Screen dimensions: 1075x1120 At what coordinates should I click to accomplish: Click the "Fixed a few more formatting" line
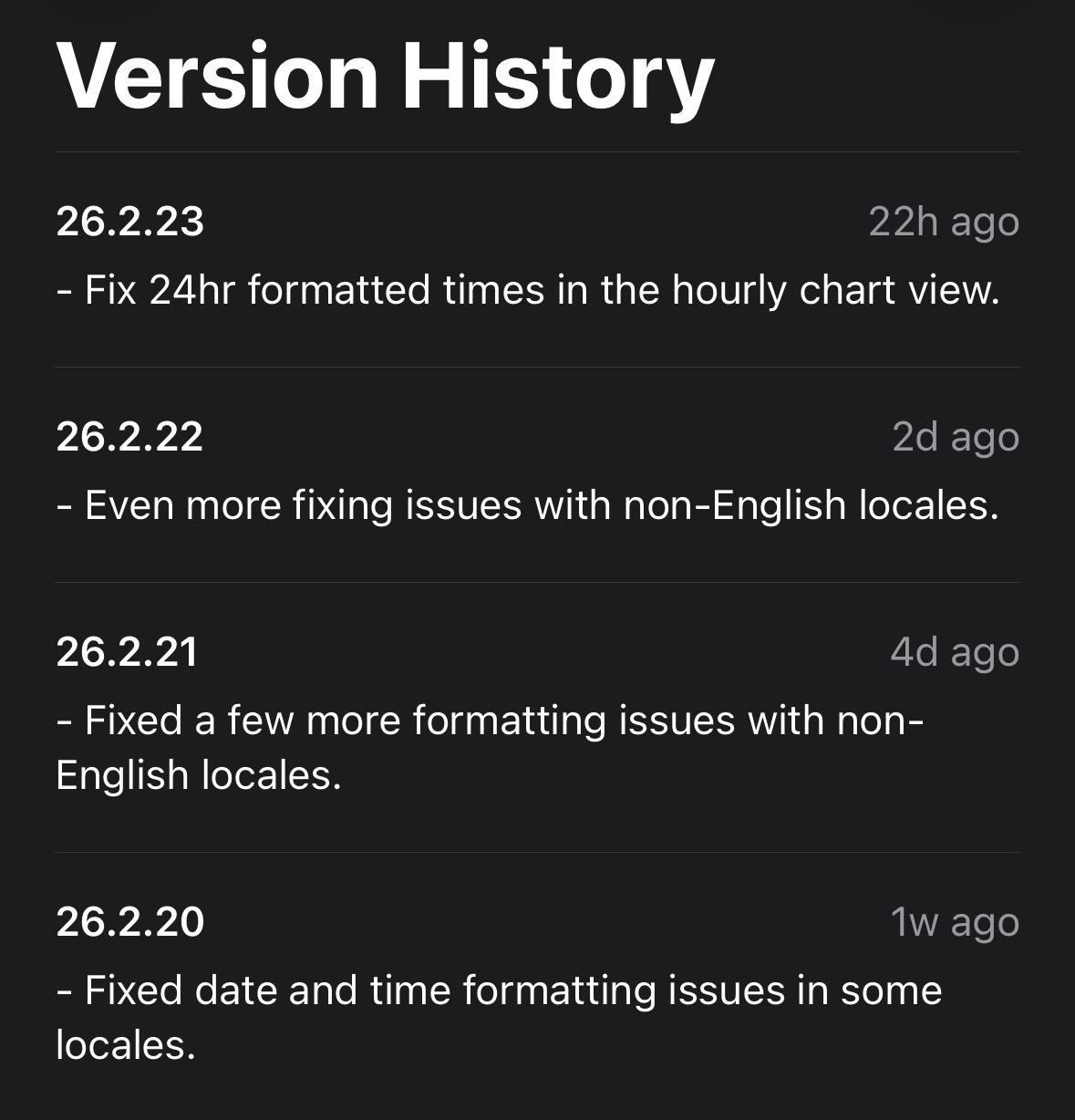pos(491,721)
